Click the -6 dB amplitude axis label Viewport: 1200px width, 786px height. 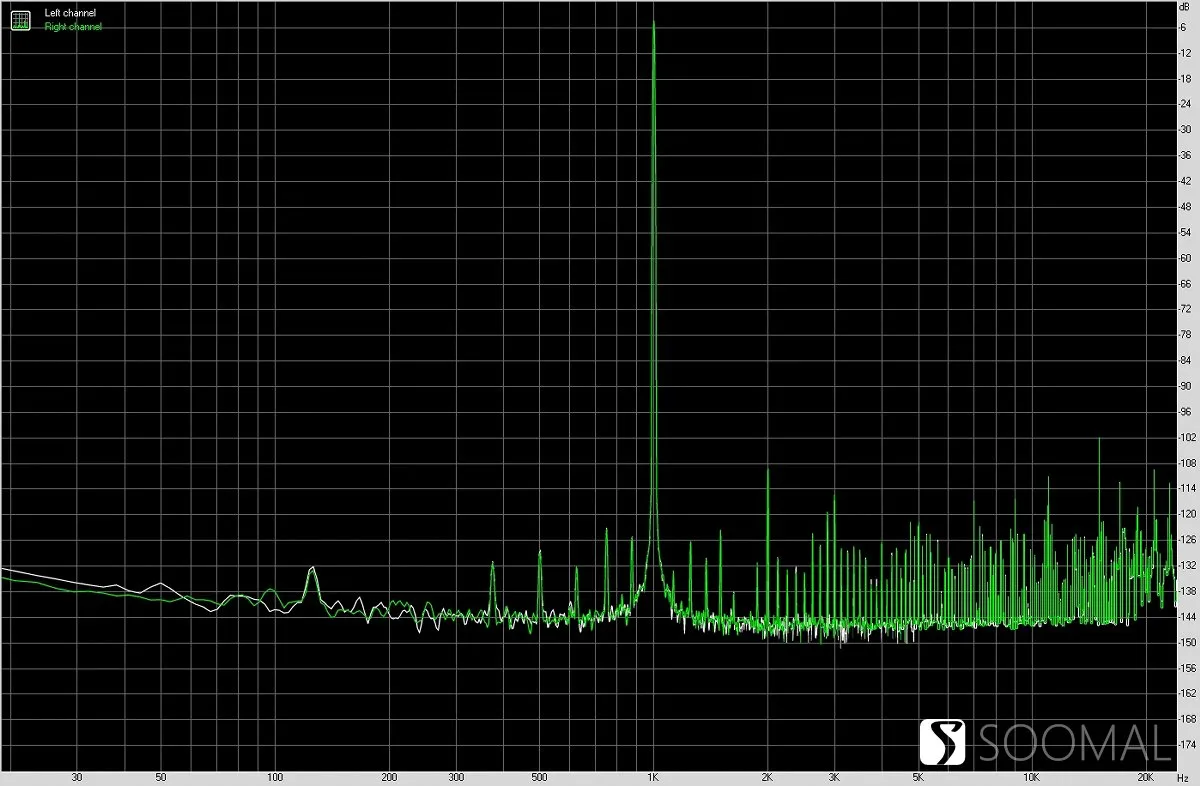coord(1182,27)
